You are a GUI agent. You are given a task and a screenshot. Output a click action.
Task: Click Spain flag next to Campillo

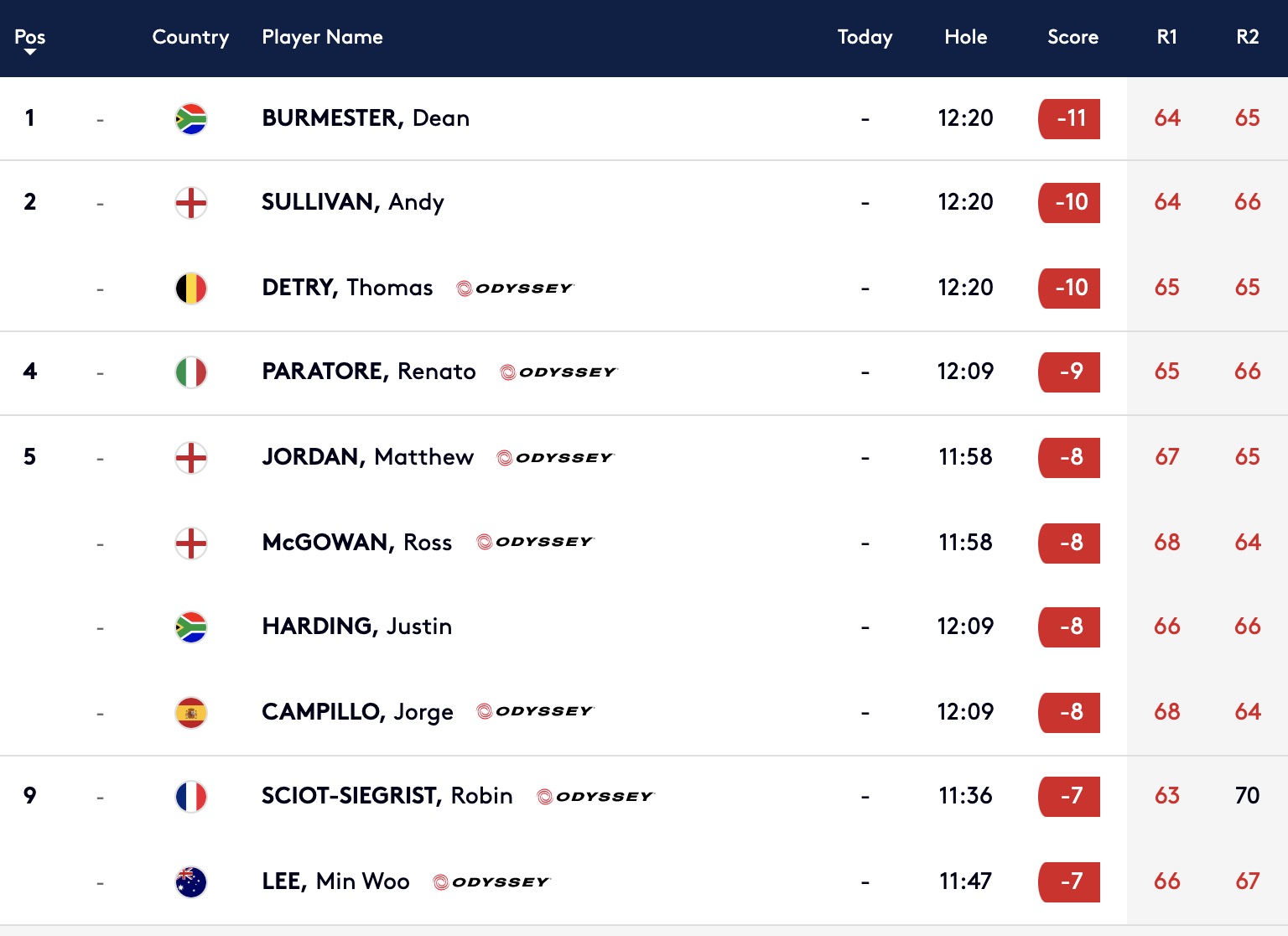coord(191,713)
